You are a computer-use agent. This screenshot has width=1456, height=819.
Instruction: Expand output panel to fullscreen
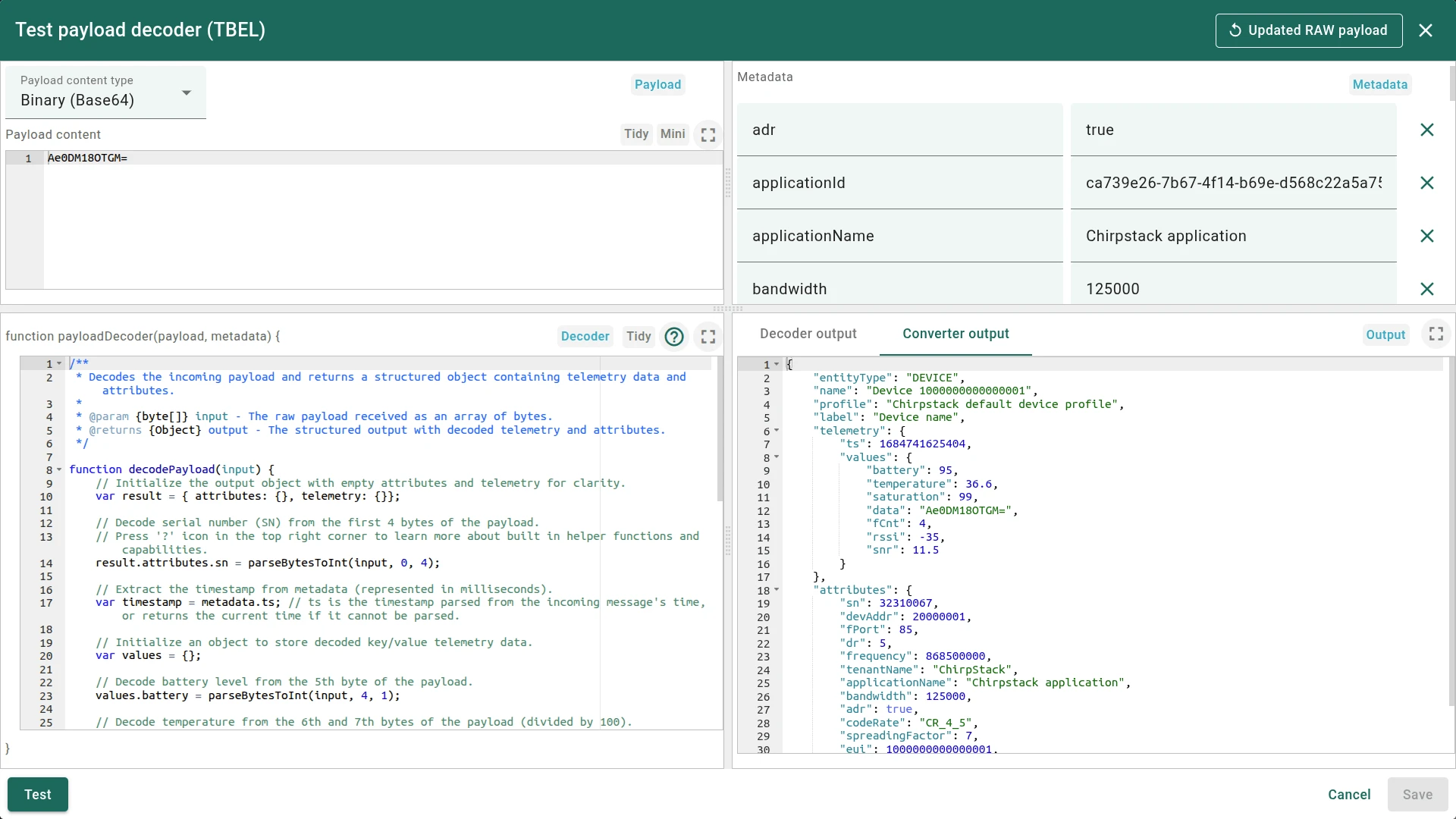(x=1436, y=334)
